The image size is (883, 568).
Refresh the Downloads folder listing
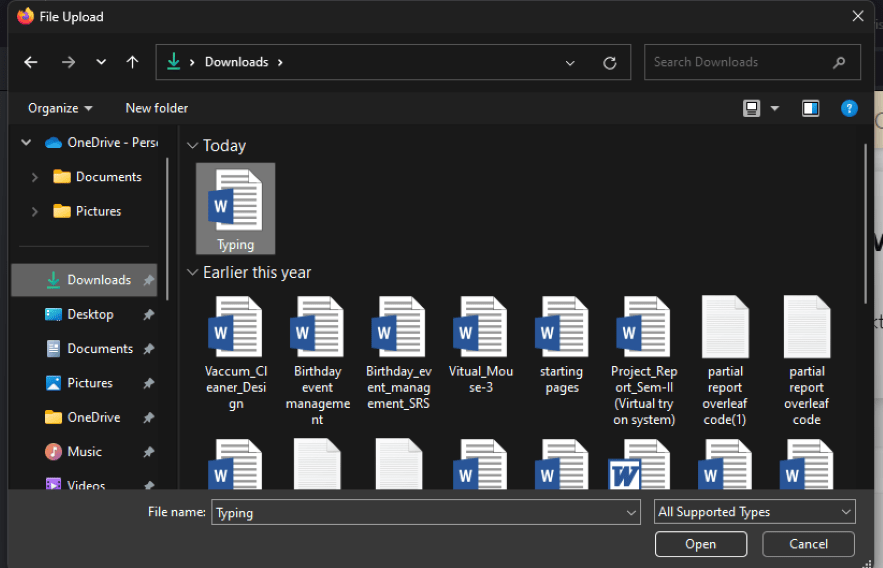pyautogui.click(x=609, y=62)
